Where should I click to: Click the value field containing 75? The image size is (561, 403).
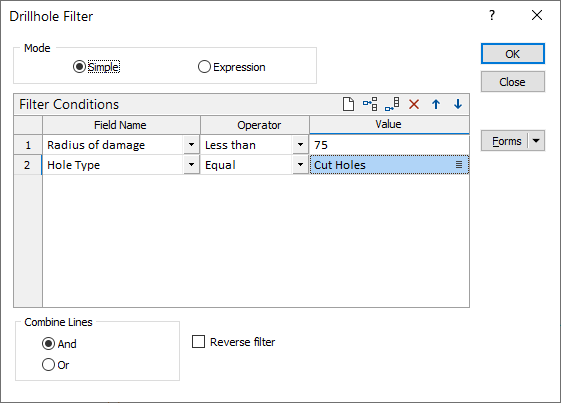click(x=389, y=145)
